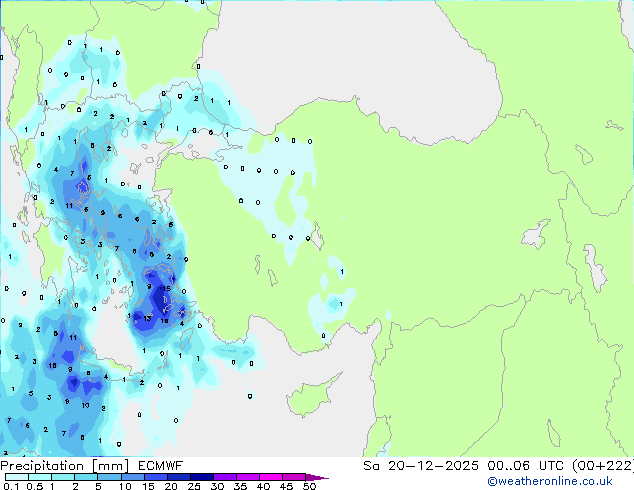The height and width of the screenshot is (490, 634).
Task: Click the '10' legend value label
Action: [x=125, y=486]
